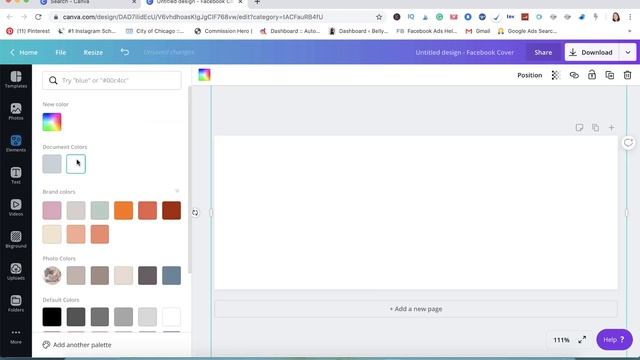Click the toolbar rainbow color icon
The width and height of the screenshot is (640, 360).
204,75
